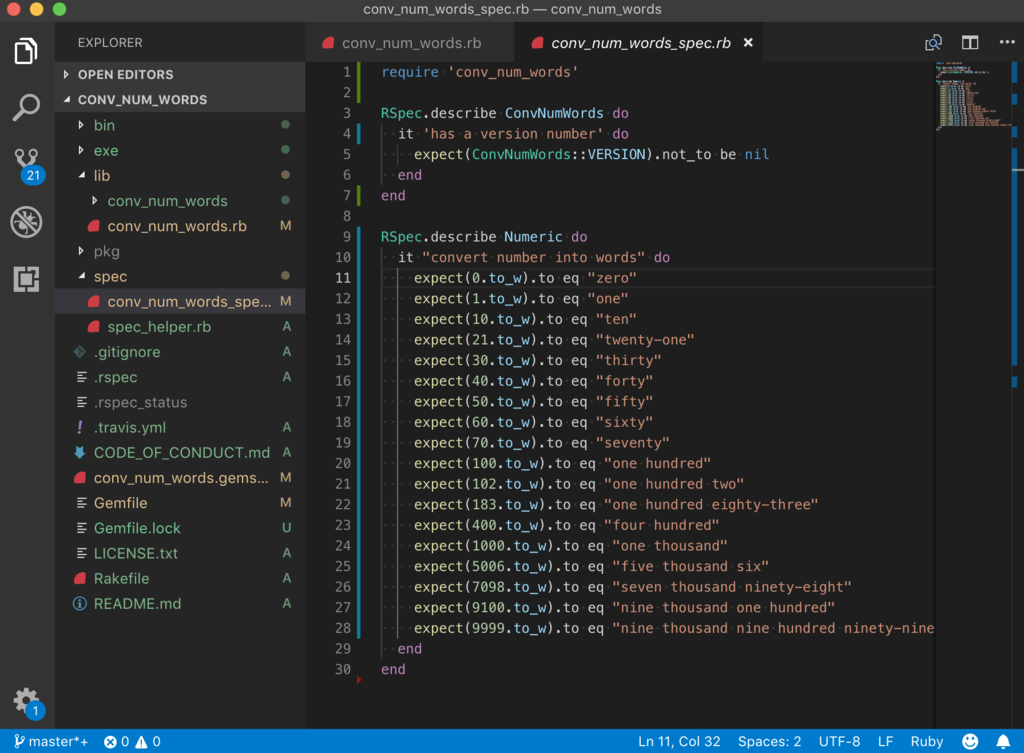Click the Ruby file icon of spec_helper.rb
1024x753 pixels.
click(94, 327)
